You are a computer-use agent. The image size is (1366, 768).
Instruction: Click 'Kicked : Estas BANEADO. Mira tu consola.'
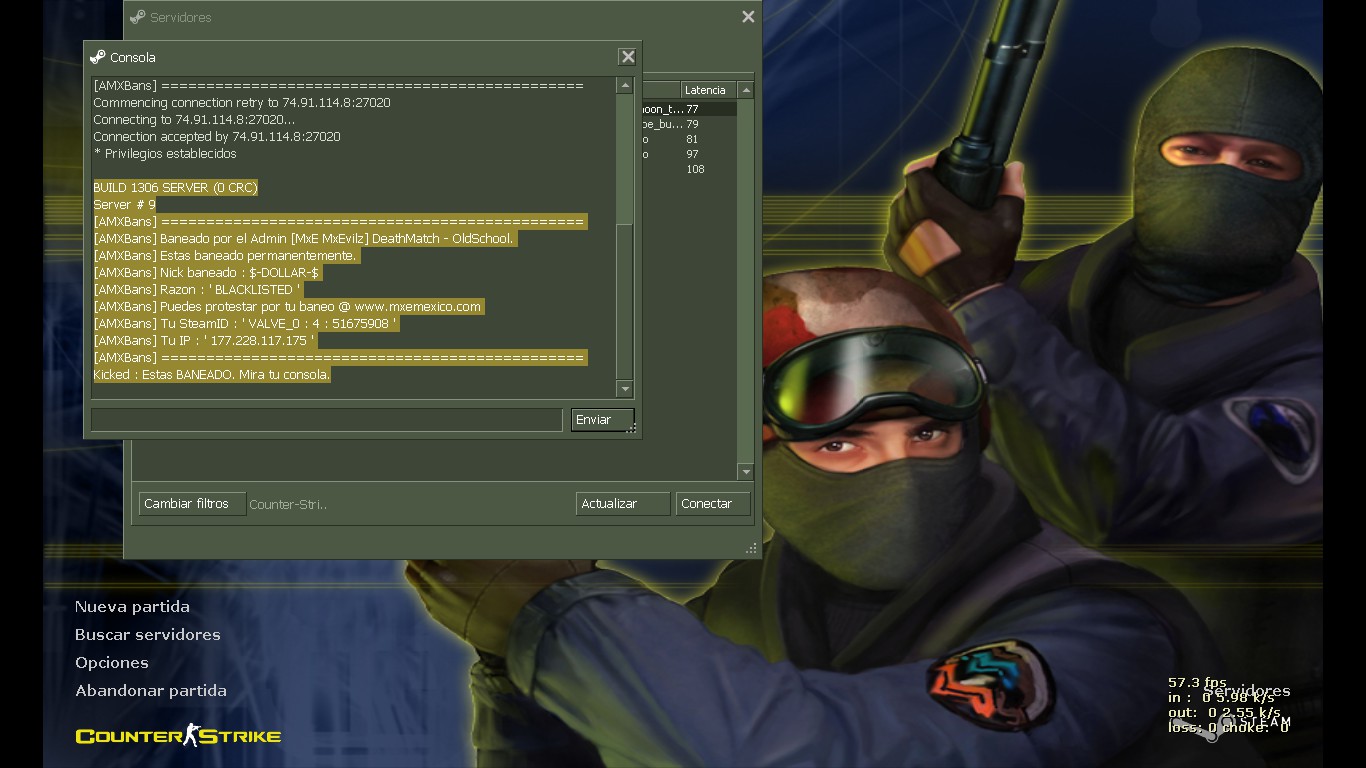pyautogui.click(x=212, y=375)
